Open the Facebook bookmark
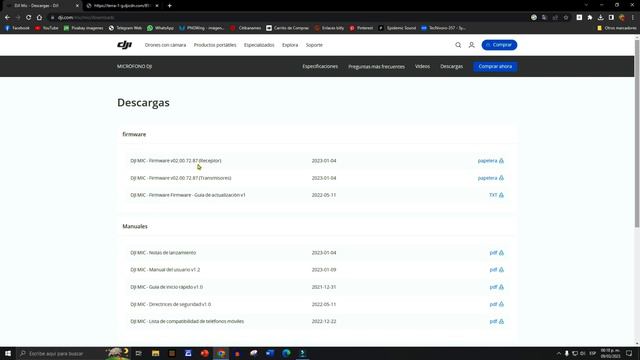 17,28
